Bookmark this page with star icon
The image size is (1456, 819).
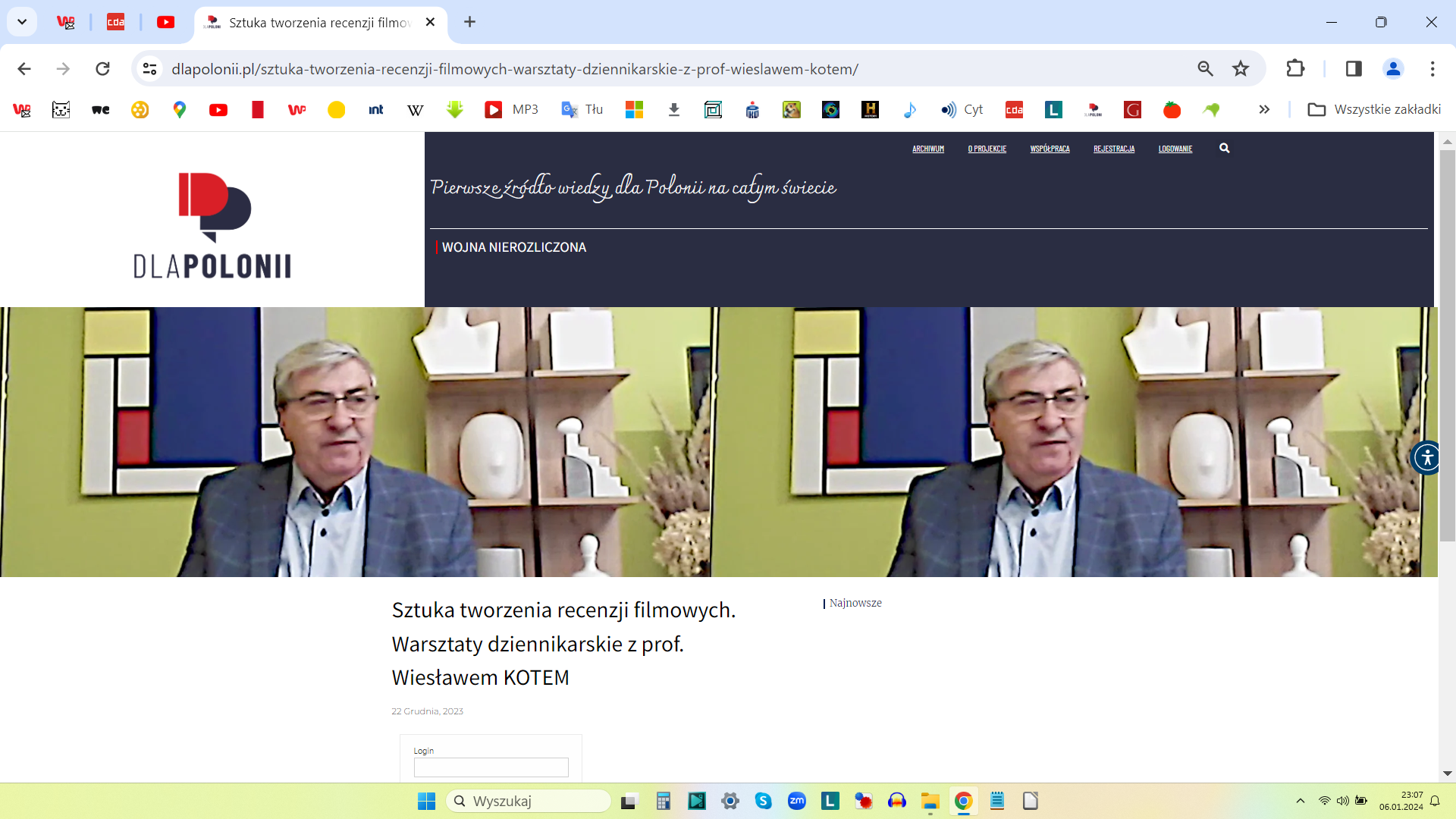point(1241,69)
